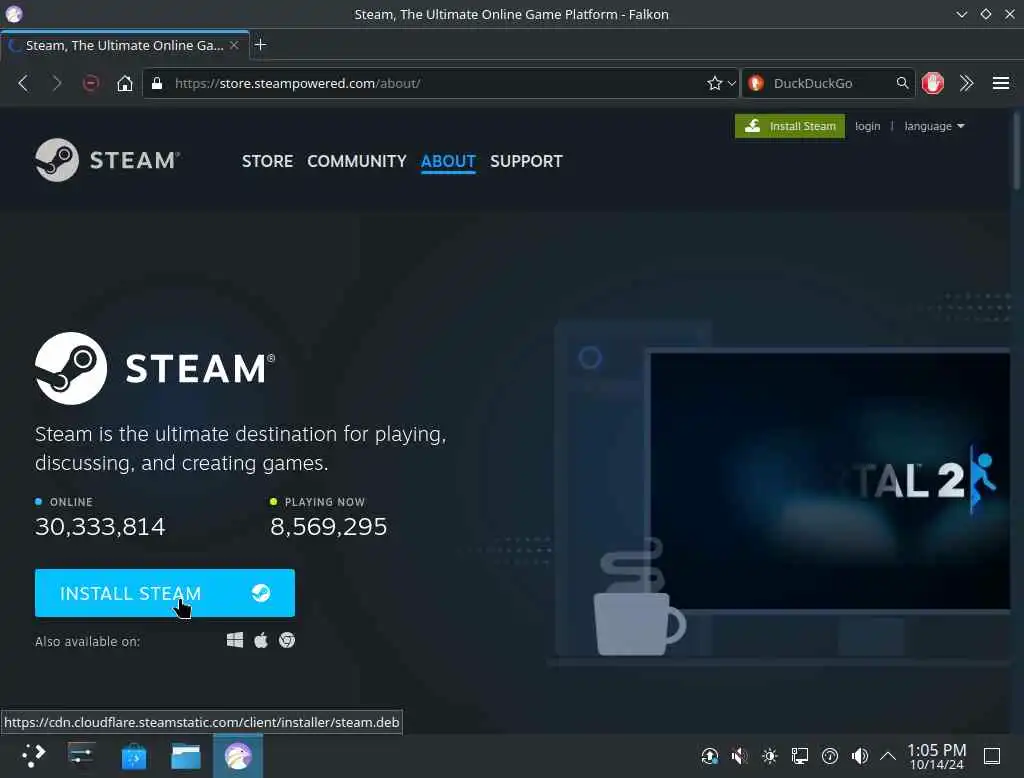
Task: Choose the Windows platform icon
Action: [235, 640]
